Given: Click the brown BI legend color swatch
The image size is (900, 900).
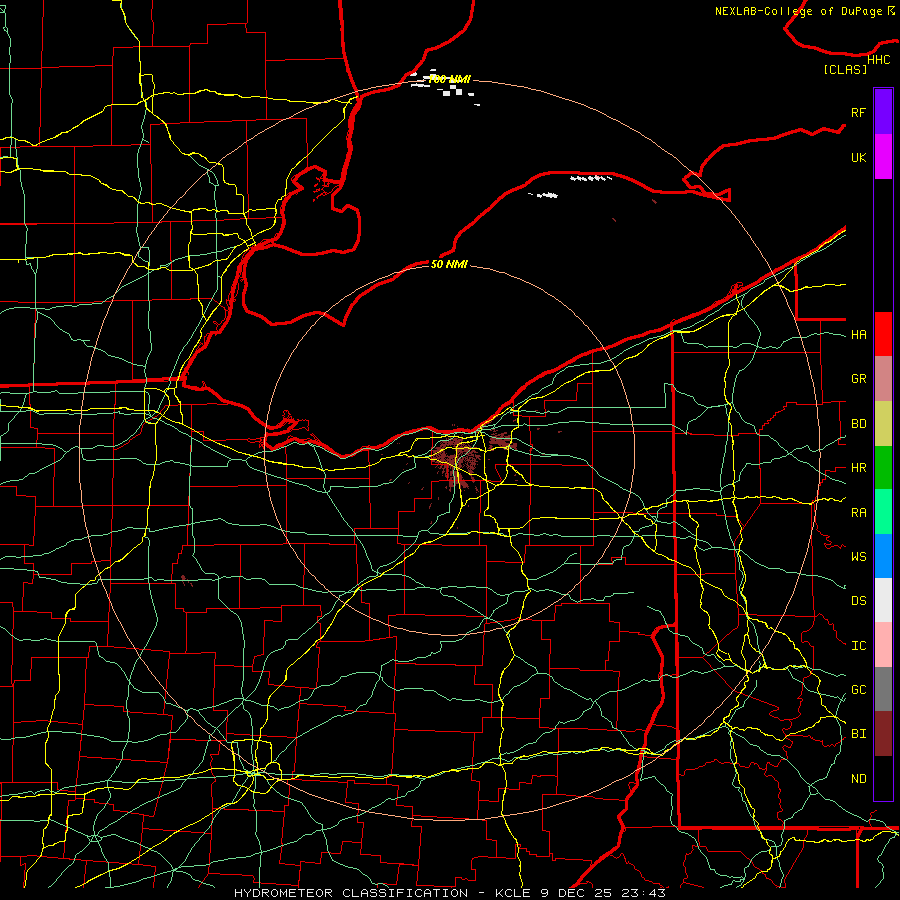Looking at the screenshot, I should 883,734.
